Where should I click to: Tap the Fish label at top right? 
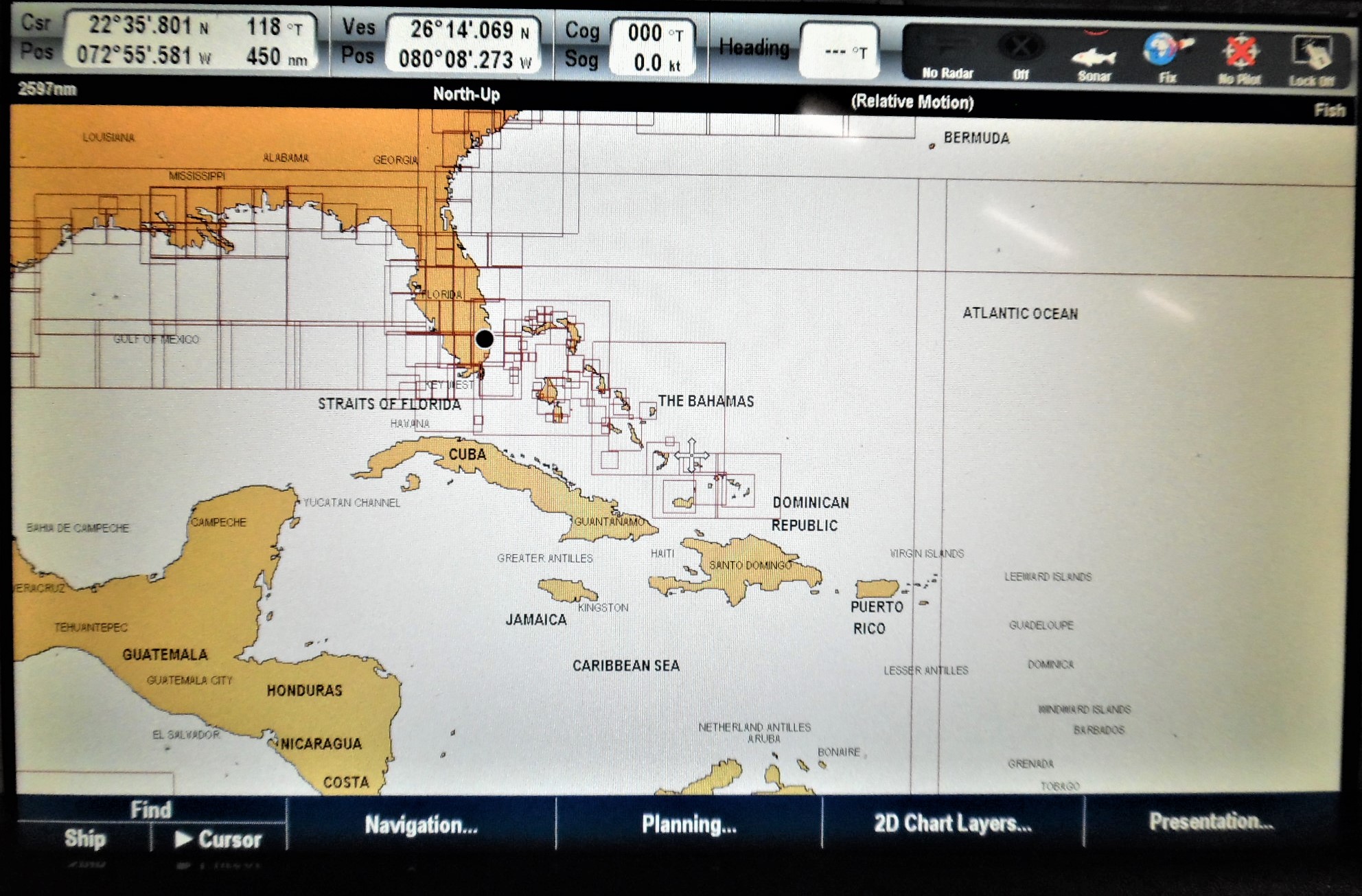click(1329, 111)
